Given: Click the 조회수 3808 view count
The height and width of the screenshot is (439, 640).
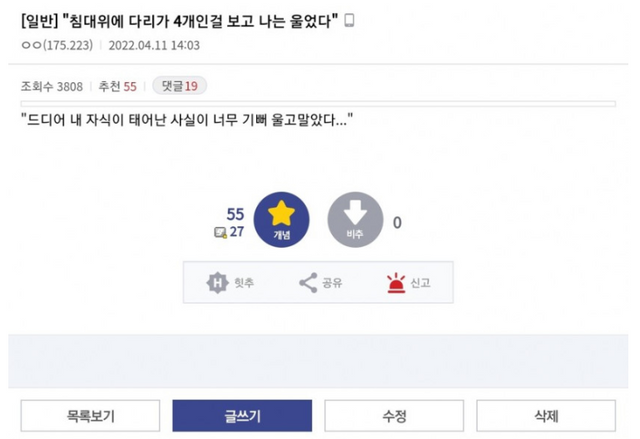Looking at the screenshot, I should click(51, 86).
